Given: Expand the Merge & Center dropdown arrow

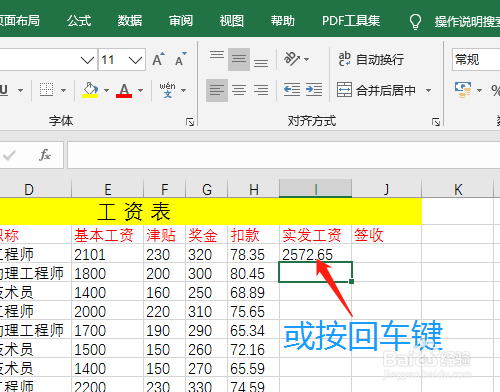Looking at the screenshot, I should [429, 90].
